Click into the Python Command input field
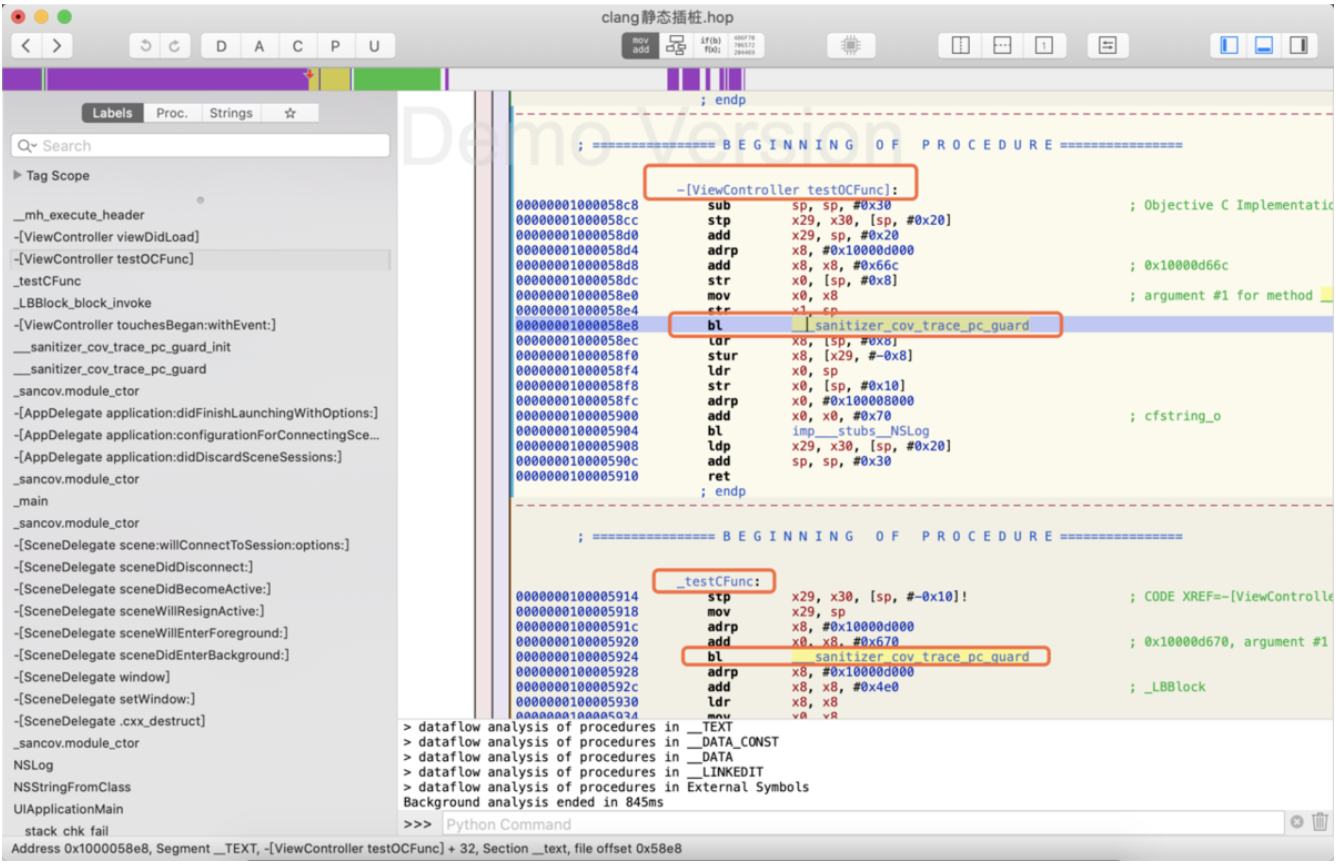The height and width of the screenshot is (866, 1336). pyautogui.click(x=863, y=824)
